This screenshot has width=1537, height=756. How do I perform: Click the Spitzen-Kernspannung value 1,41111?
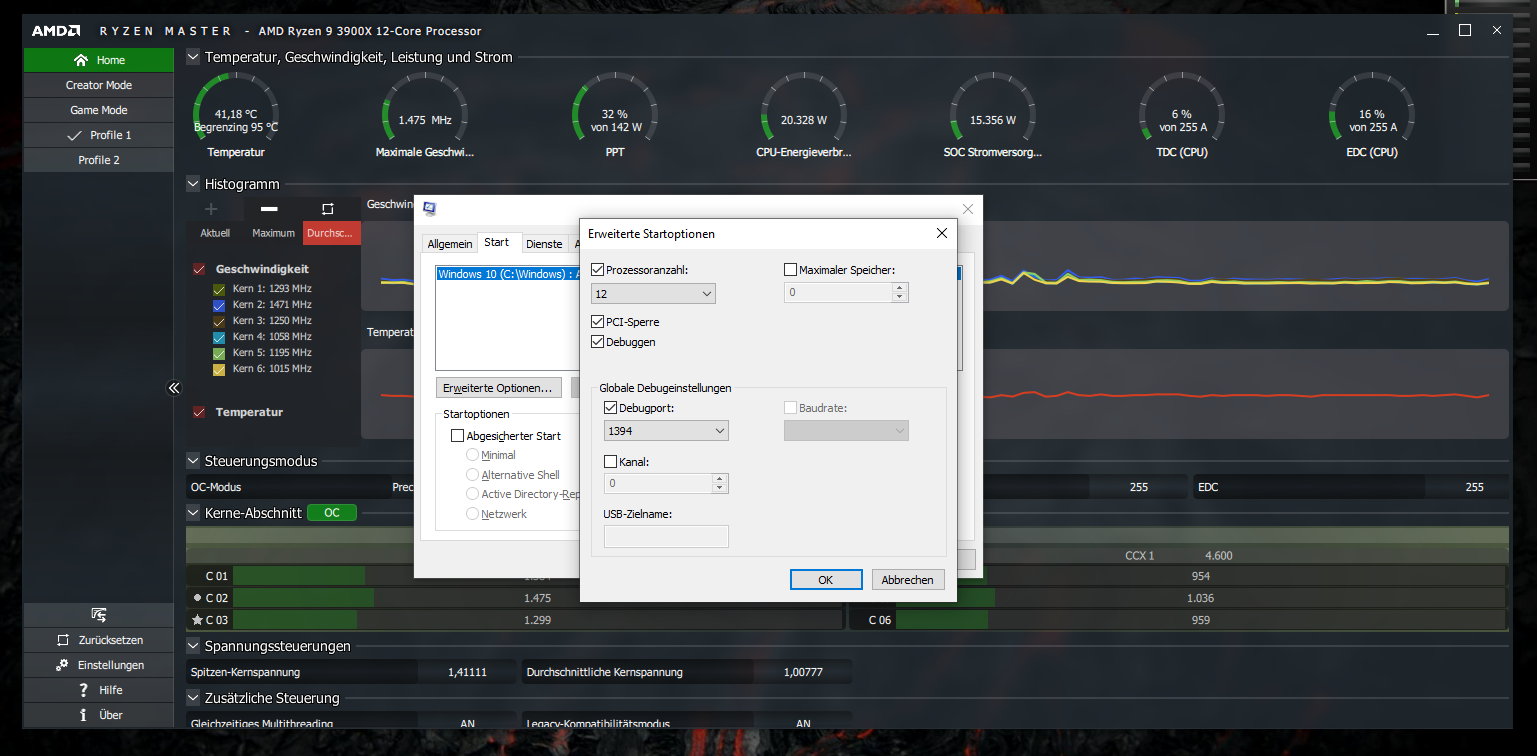(x=467, y=672)
